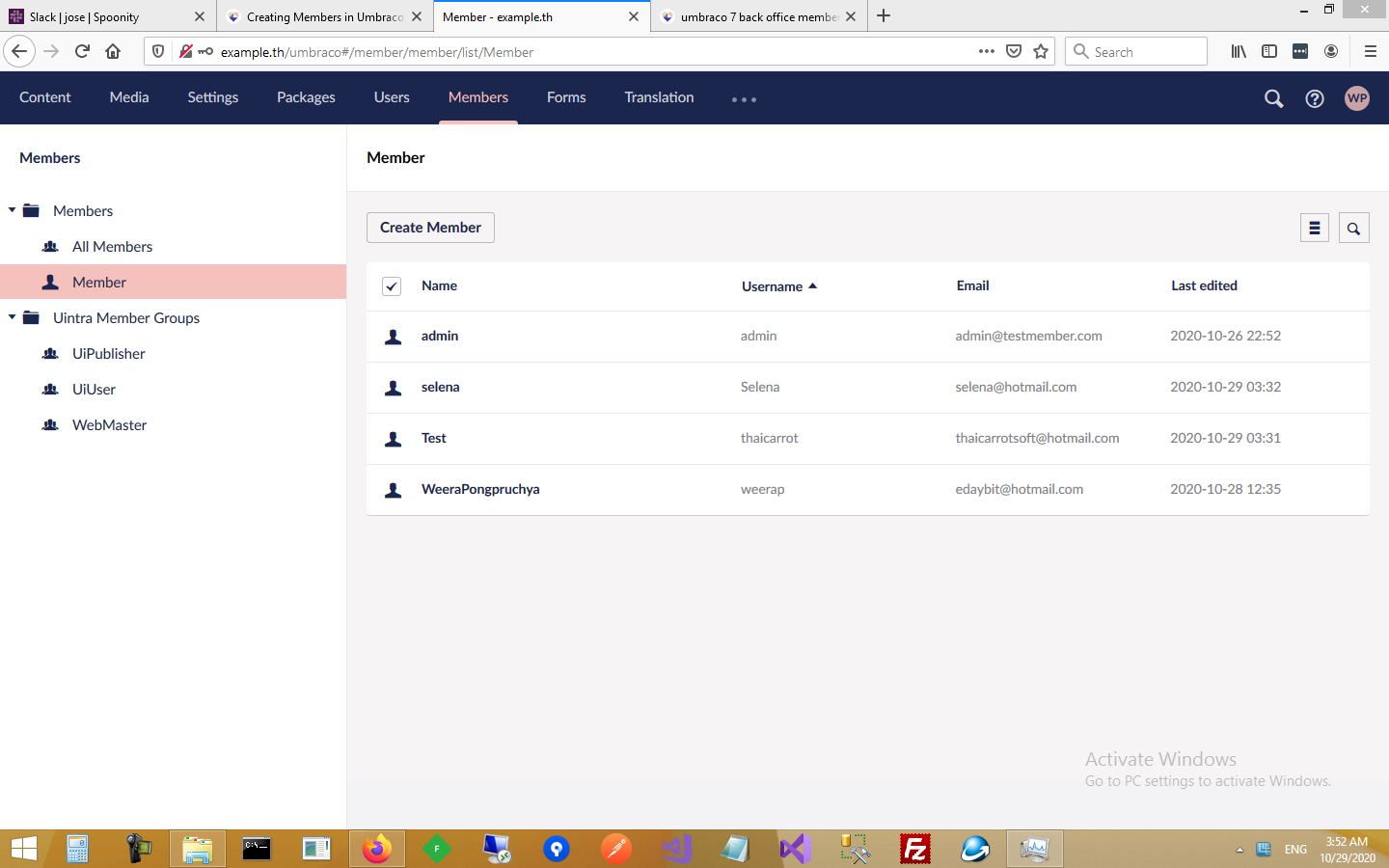Click Firefox bookmark star icon
This screenshot has height=868, width=1389.
[x=1041, y=52]
